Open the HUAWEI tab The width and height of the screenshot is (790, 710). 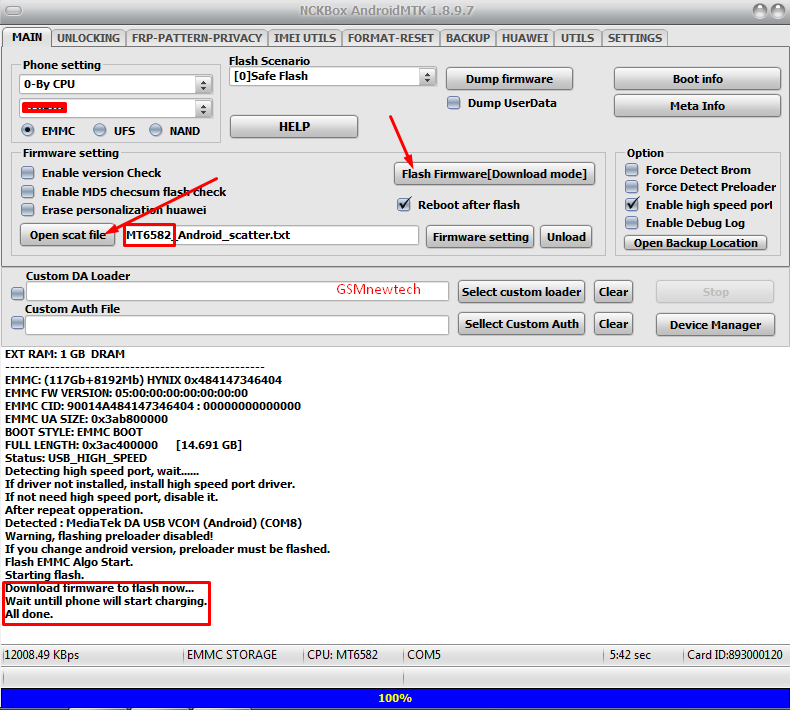tap(524, 38)
